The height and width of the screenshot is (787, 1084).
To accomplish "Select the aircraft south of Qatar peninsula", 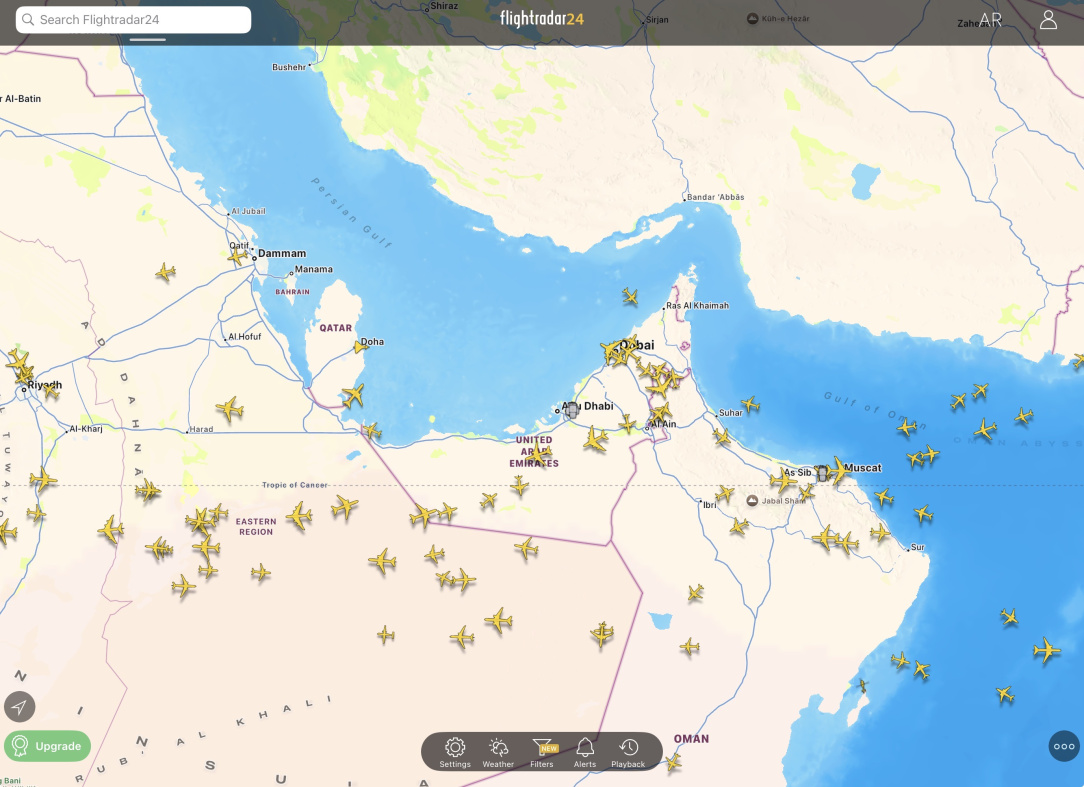I will [353, 396].
